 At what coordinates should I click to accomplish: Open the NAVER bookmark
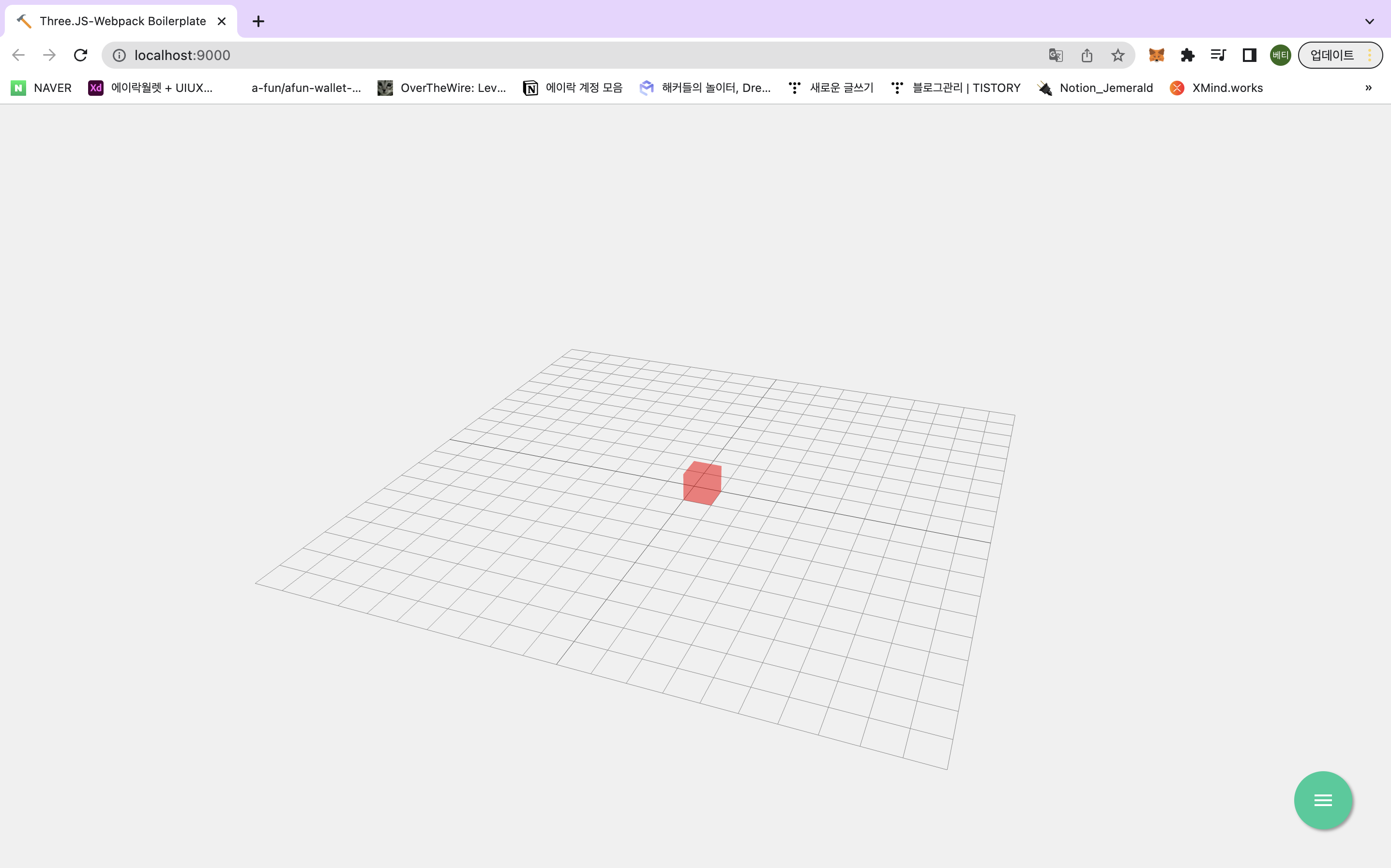point(41,88)
